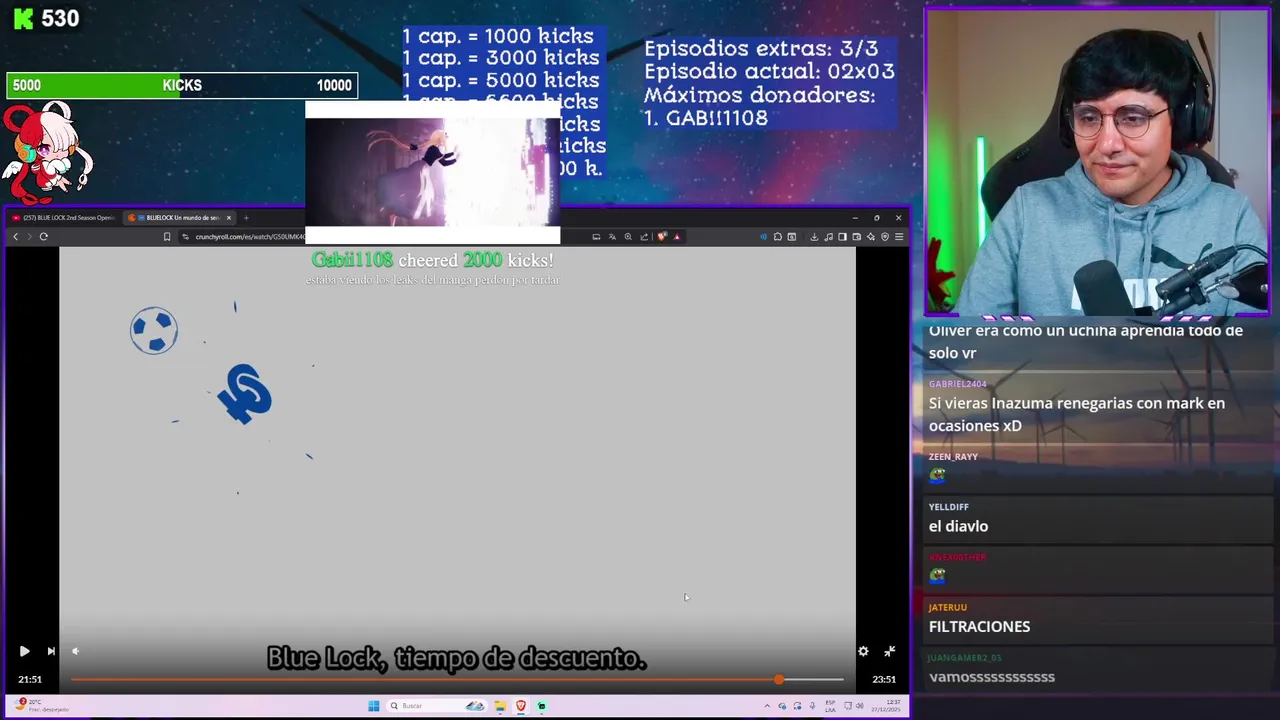Image resolution: width=1280 pixels, height=720 pixels.
Task: Go back in the browser
Action: (15, 236)
